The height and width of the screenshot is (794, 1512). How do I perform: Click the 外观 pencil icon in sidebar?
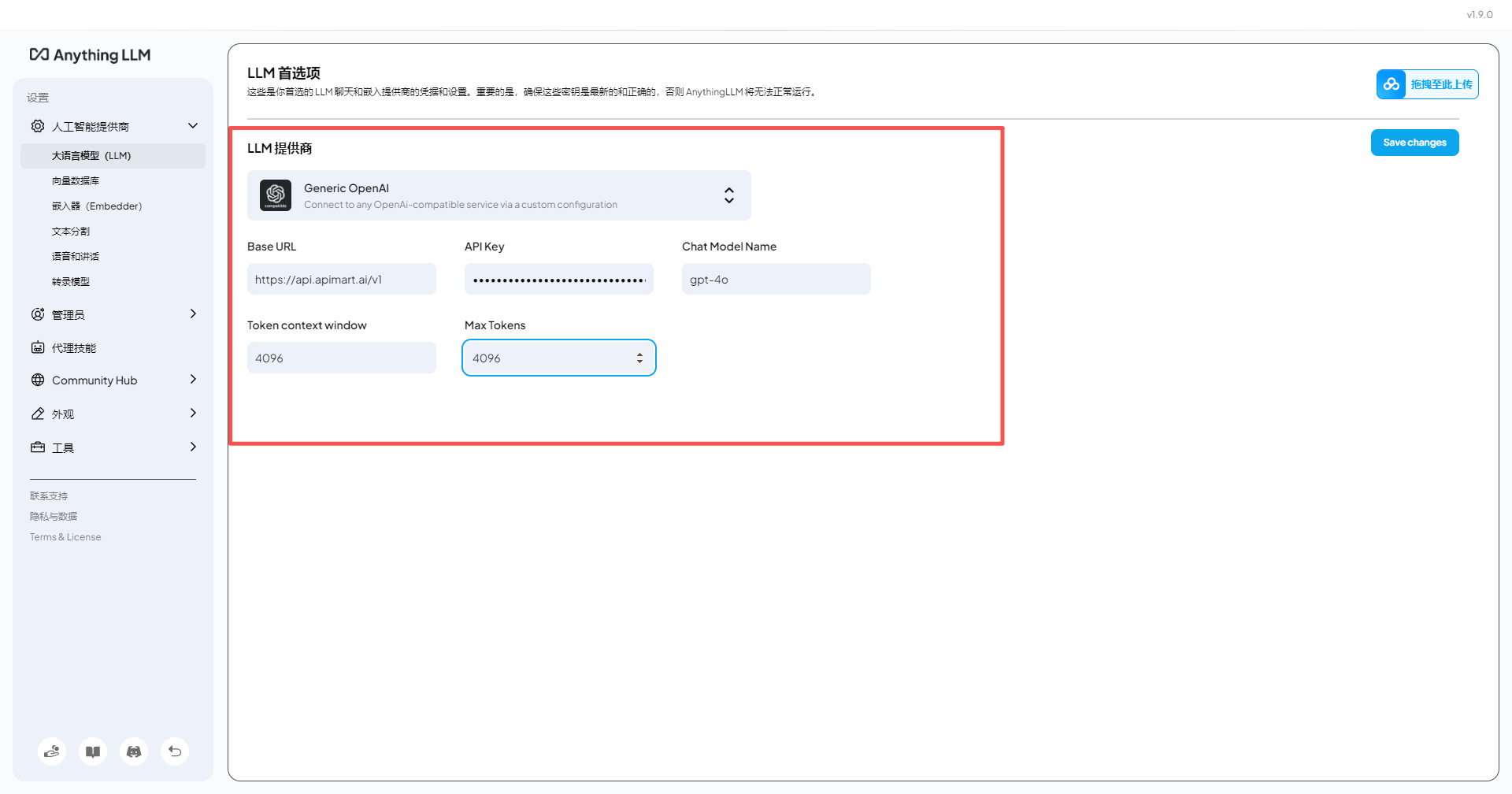[37, 413]
